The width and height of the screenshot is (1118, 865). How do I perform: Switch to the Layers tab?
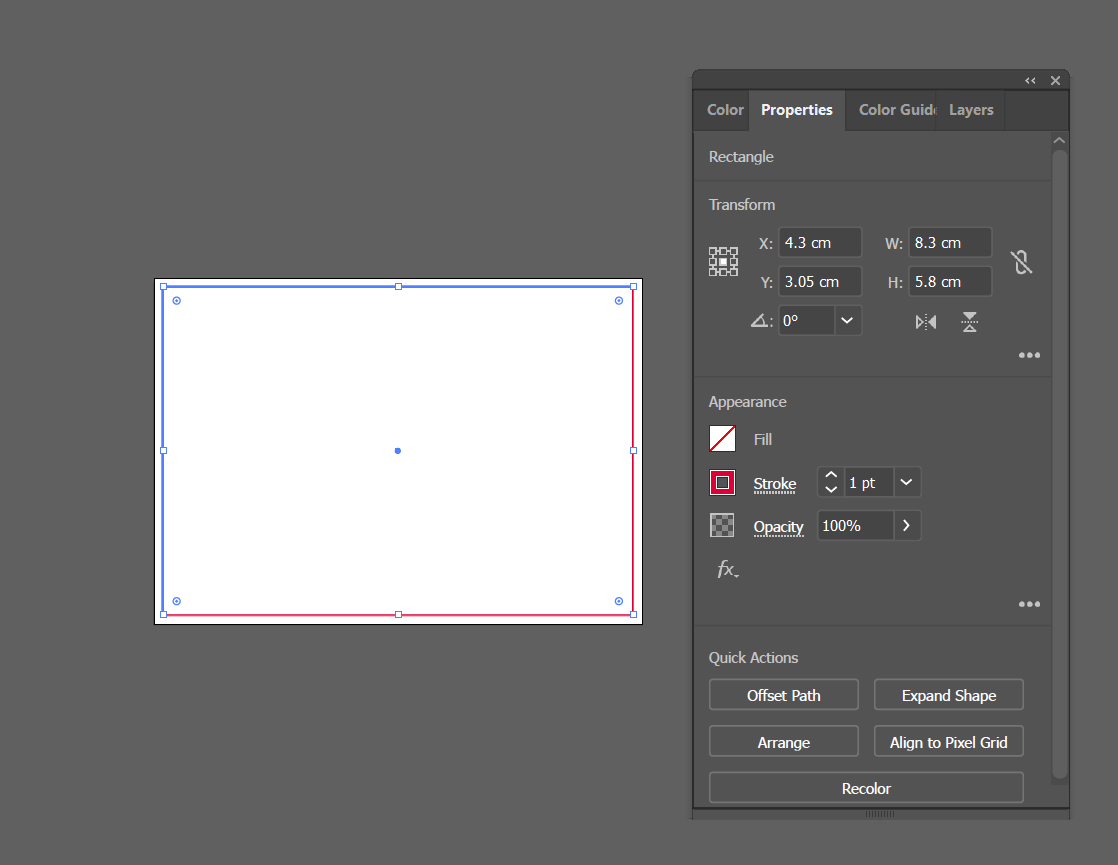(x=970, y=110)
